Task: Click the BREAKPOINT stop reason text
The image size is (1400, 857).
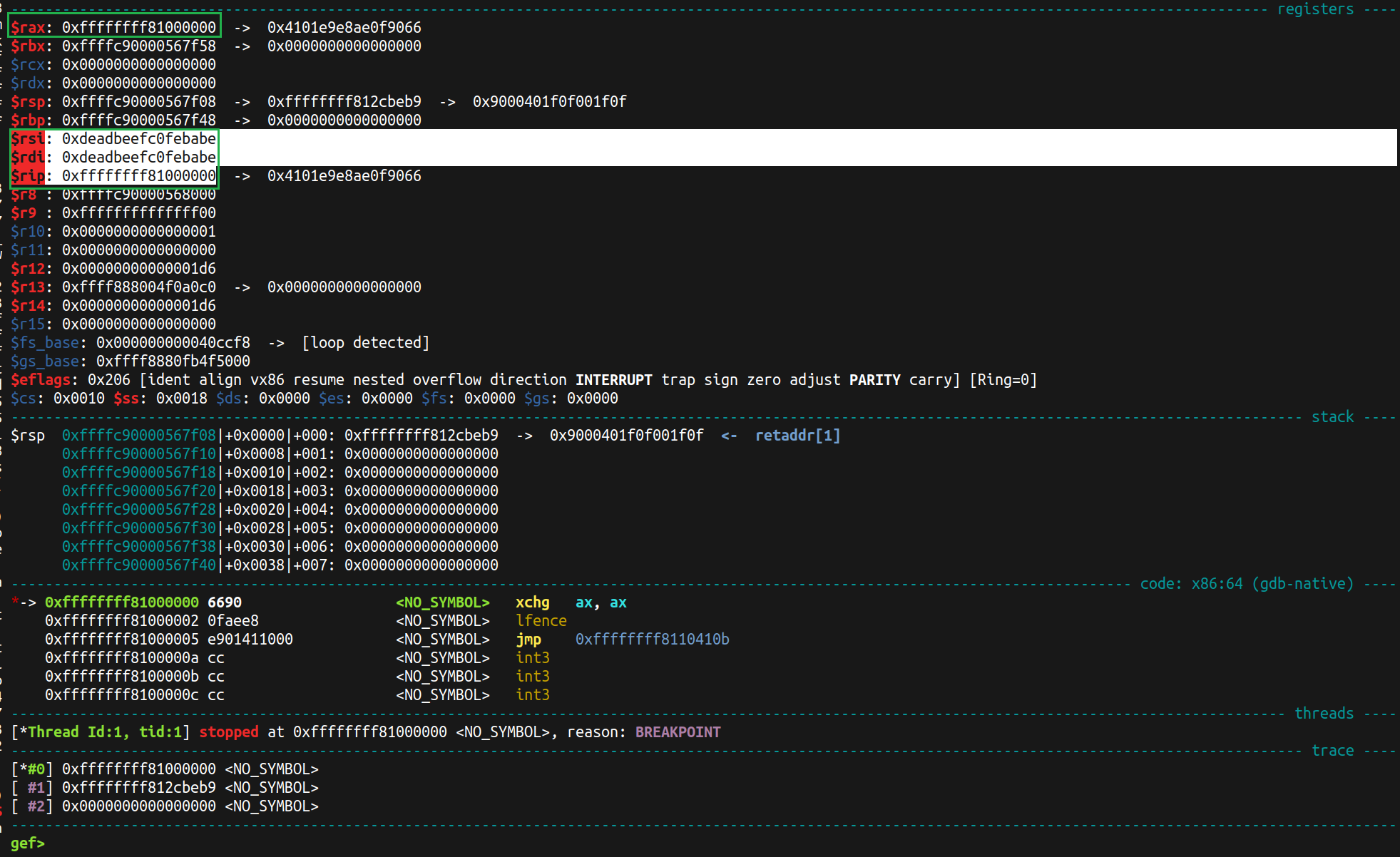Action: click(x=678, y=732)
